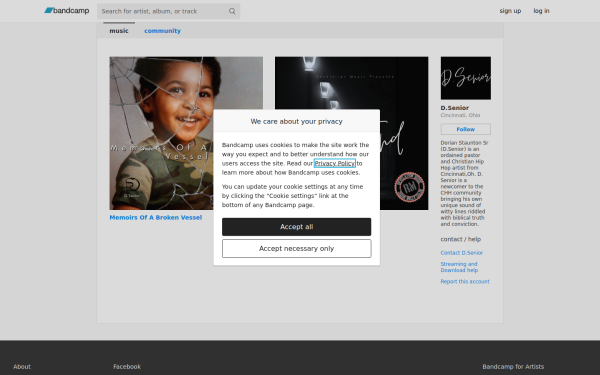600x375 pixels.
Task: Click the search magnifier icon
Action: coord(232,11)
